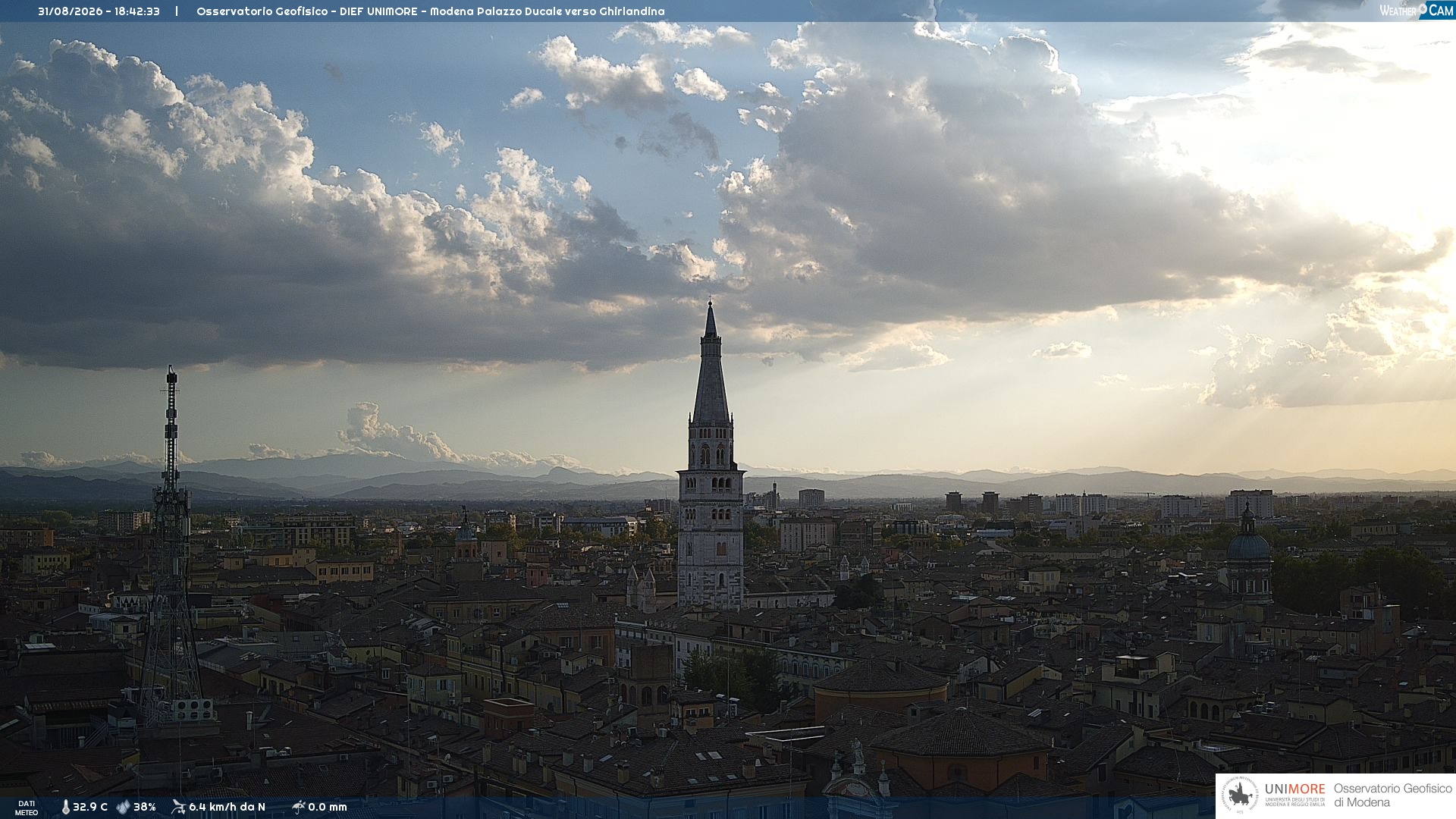Viewport: 1456px width, 819px height.
Task: Click the 38% humidity value
Action: point(145,807)
